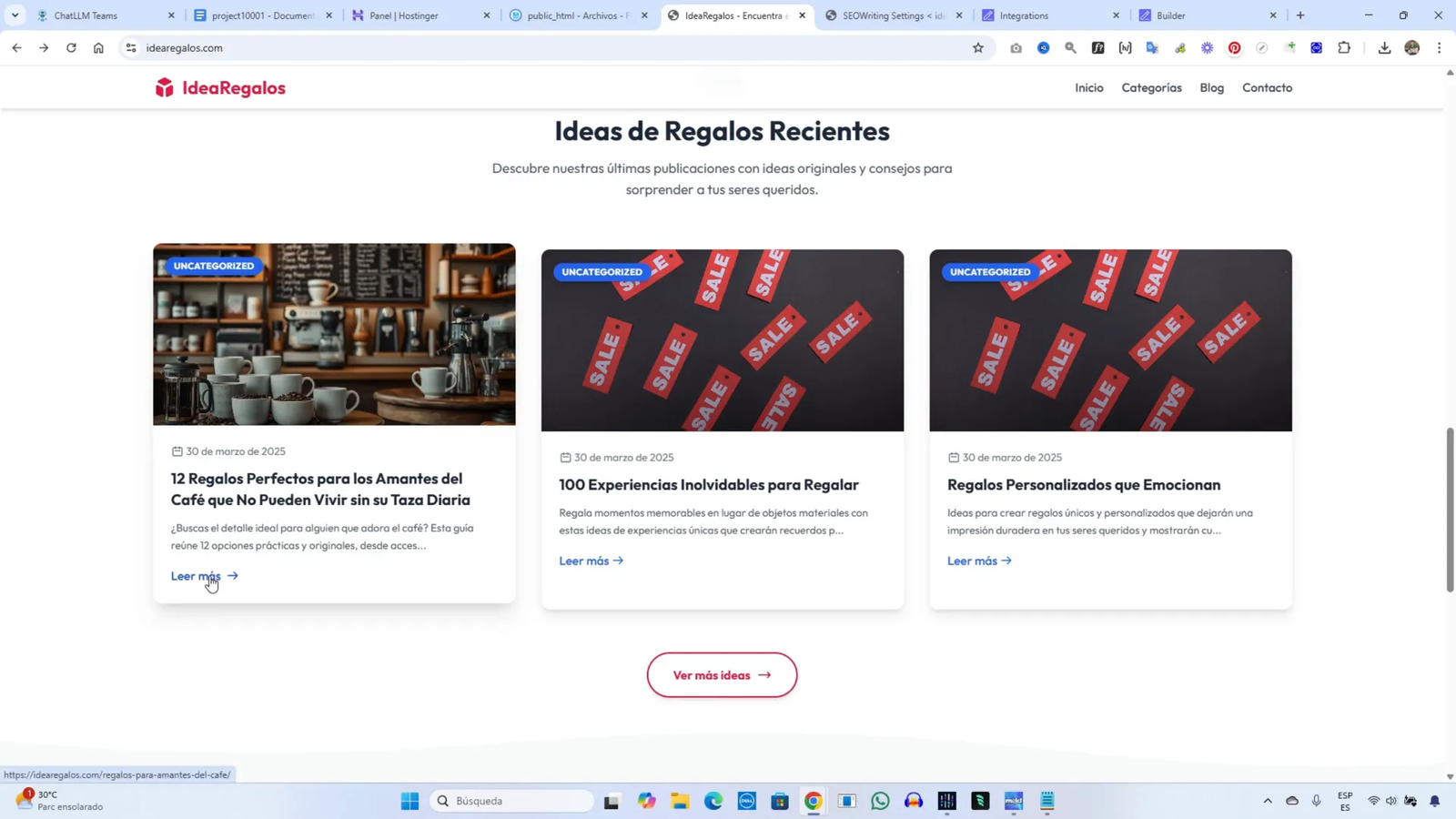The image size is (1456, 819).
Task: Open the Categorías navigation menu
Action: pos(1151,87)
